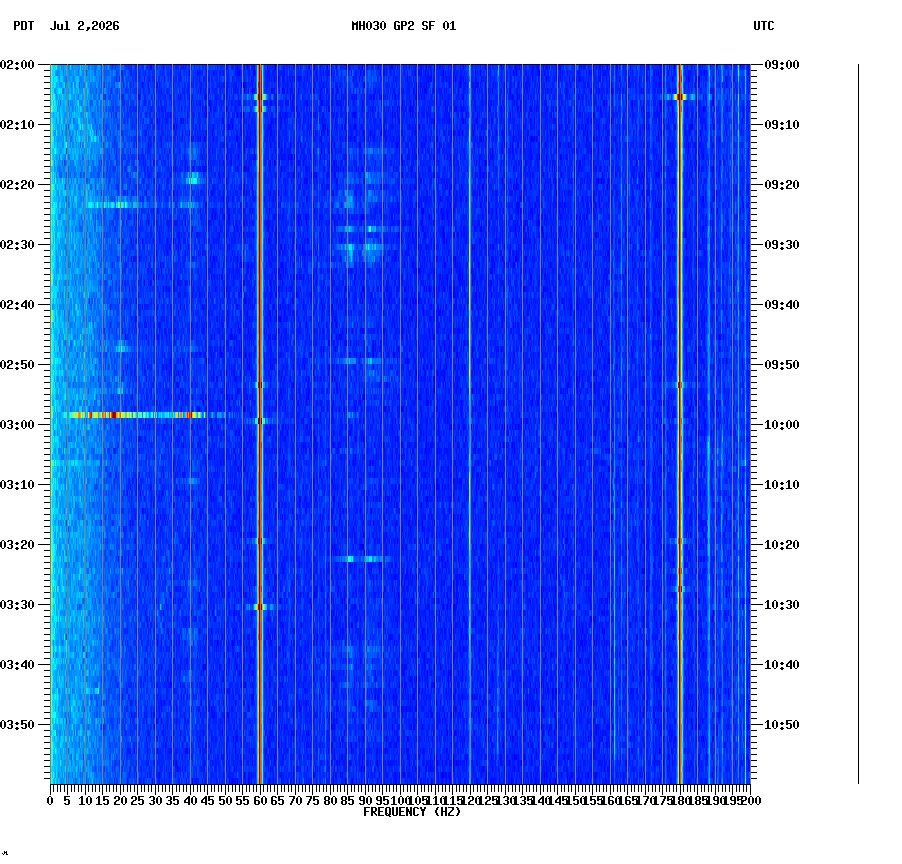
Task: Click the red broadband event streak near 03:00
Action: (137, 415)
